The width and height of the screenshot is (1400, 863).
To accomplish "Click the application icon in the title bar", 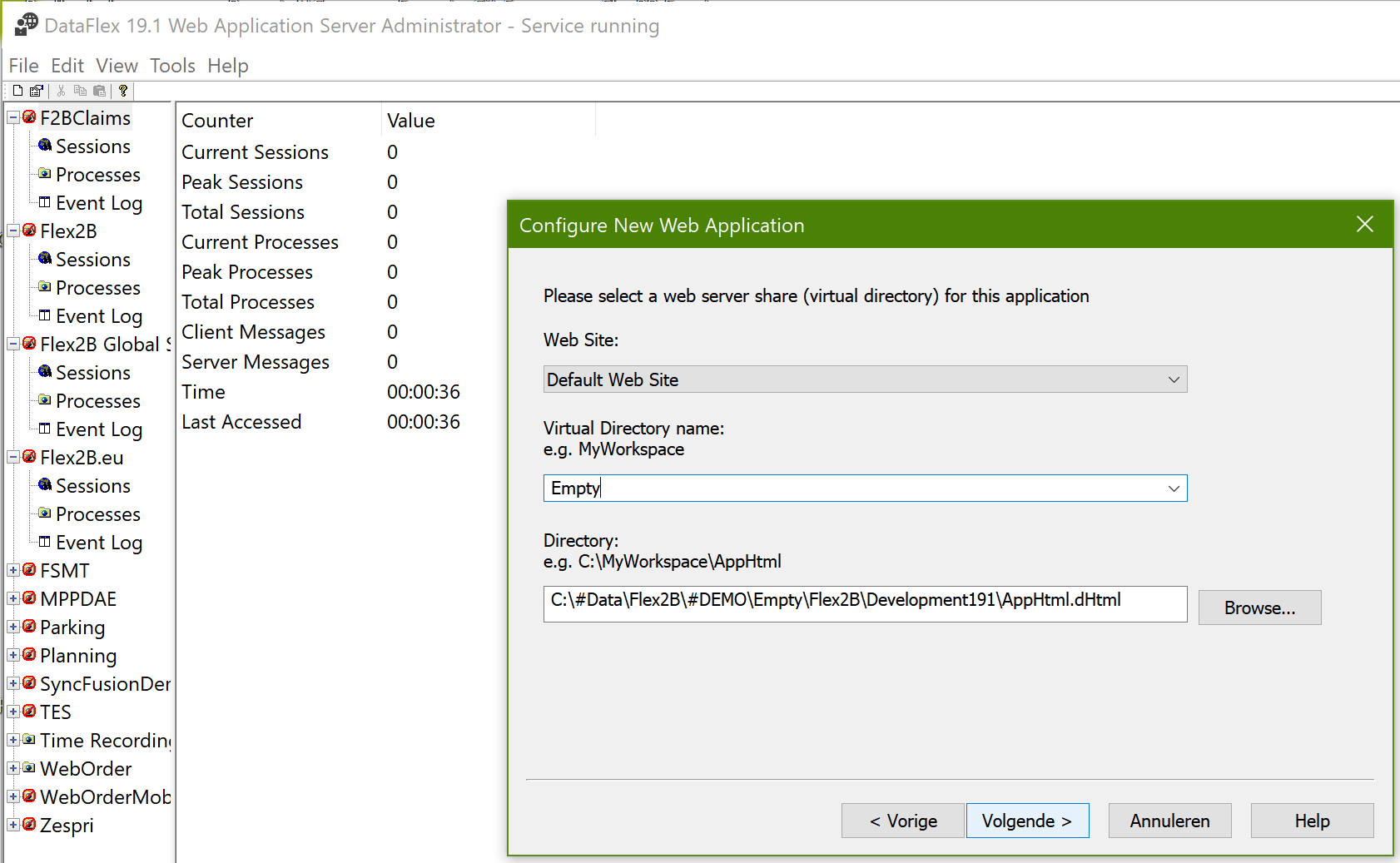I will (27, 24).
